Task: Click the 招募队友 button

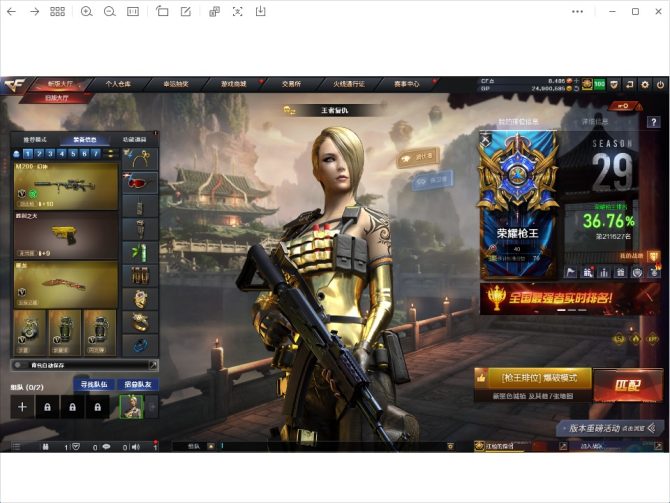Action: [x=138, y=384]
